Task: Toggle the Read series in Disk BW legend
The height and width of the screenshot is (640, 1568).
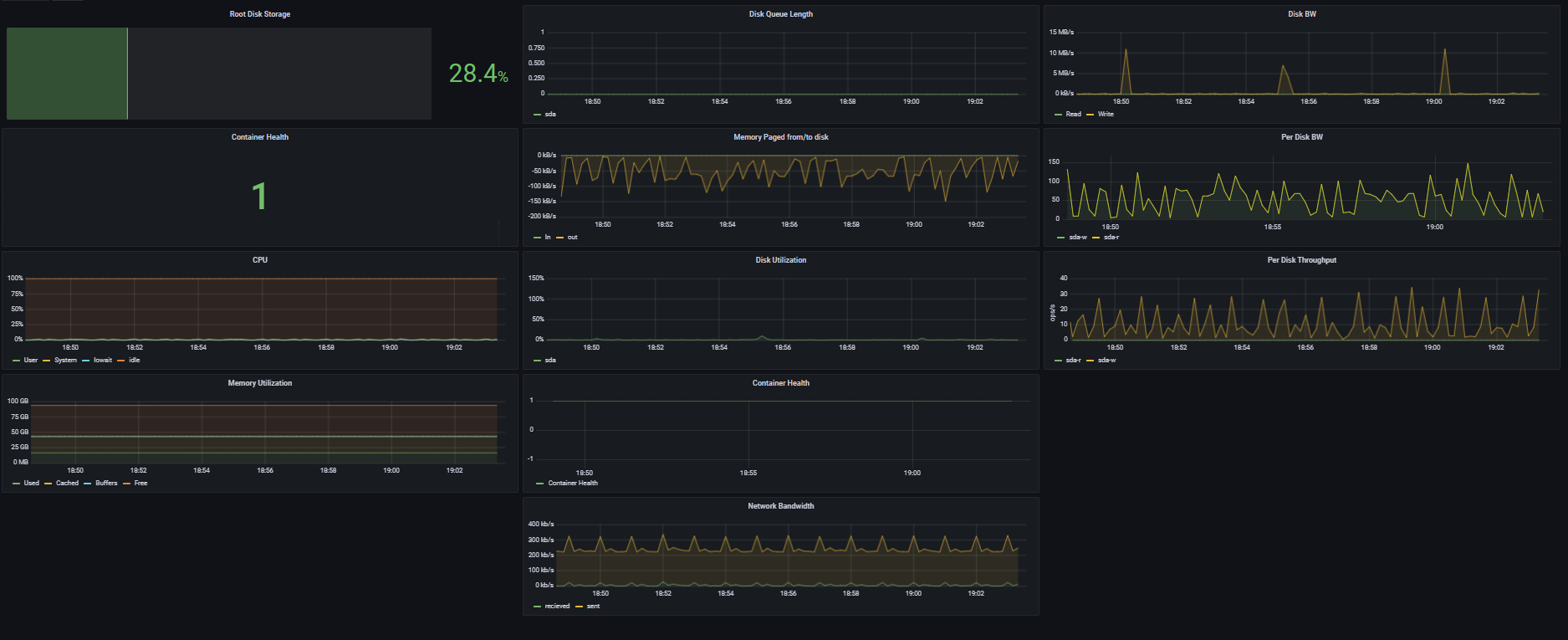Action: point(1073,115)
